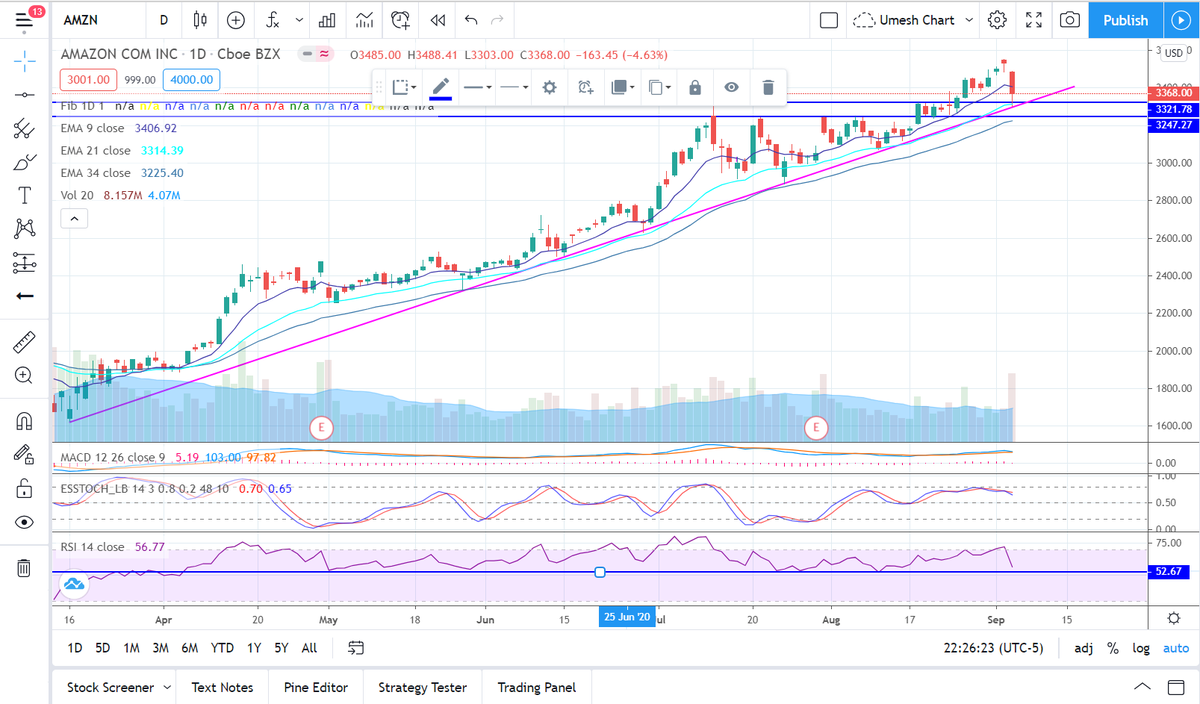The width and height of the screenshot is (1200, 704).
Task: Open chart settings gear in top bar
Action: tap(997, 20)
